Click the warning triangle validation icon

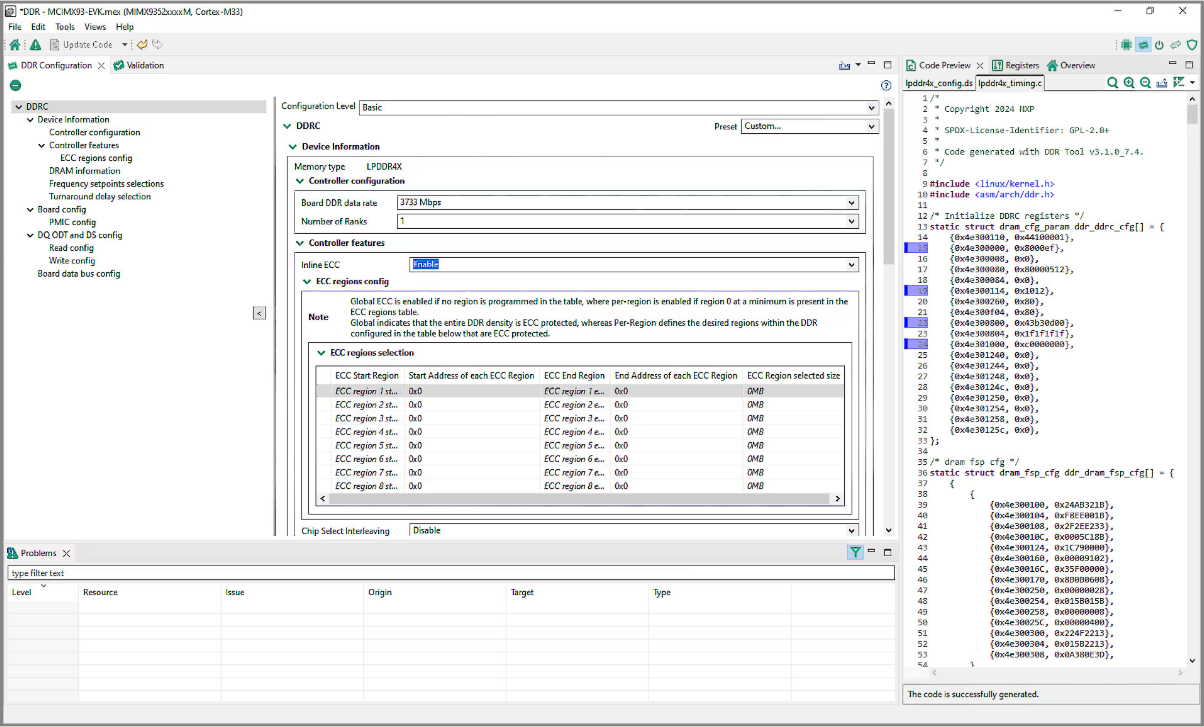pyautogui.click(x=34, y=44)
